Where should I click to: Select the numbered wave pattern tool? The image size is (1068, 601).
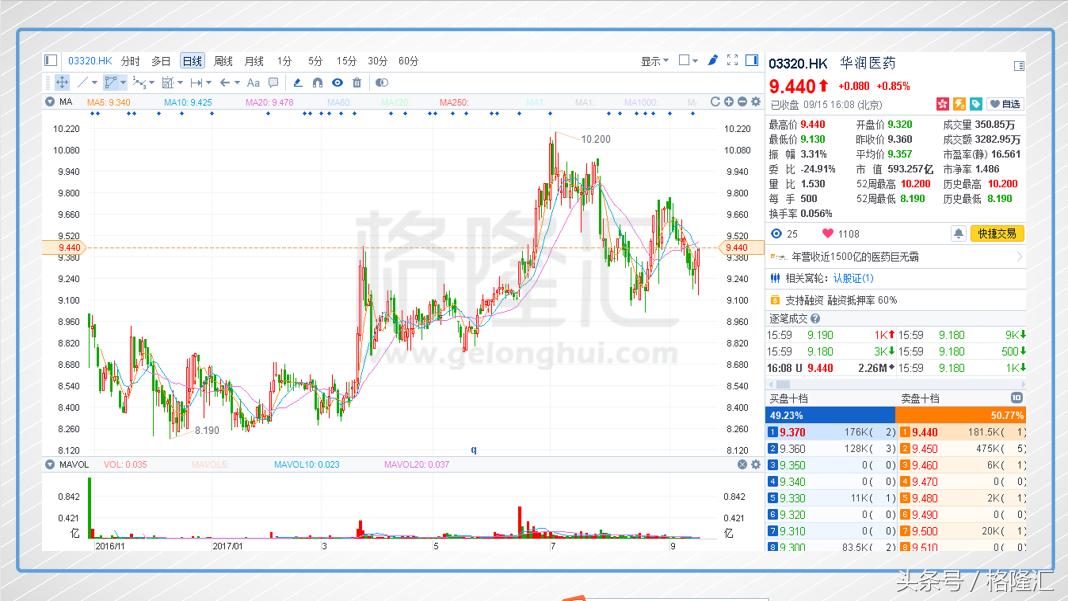(139, 82)
